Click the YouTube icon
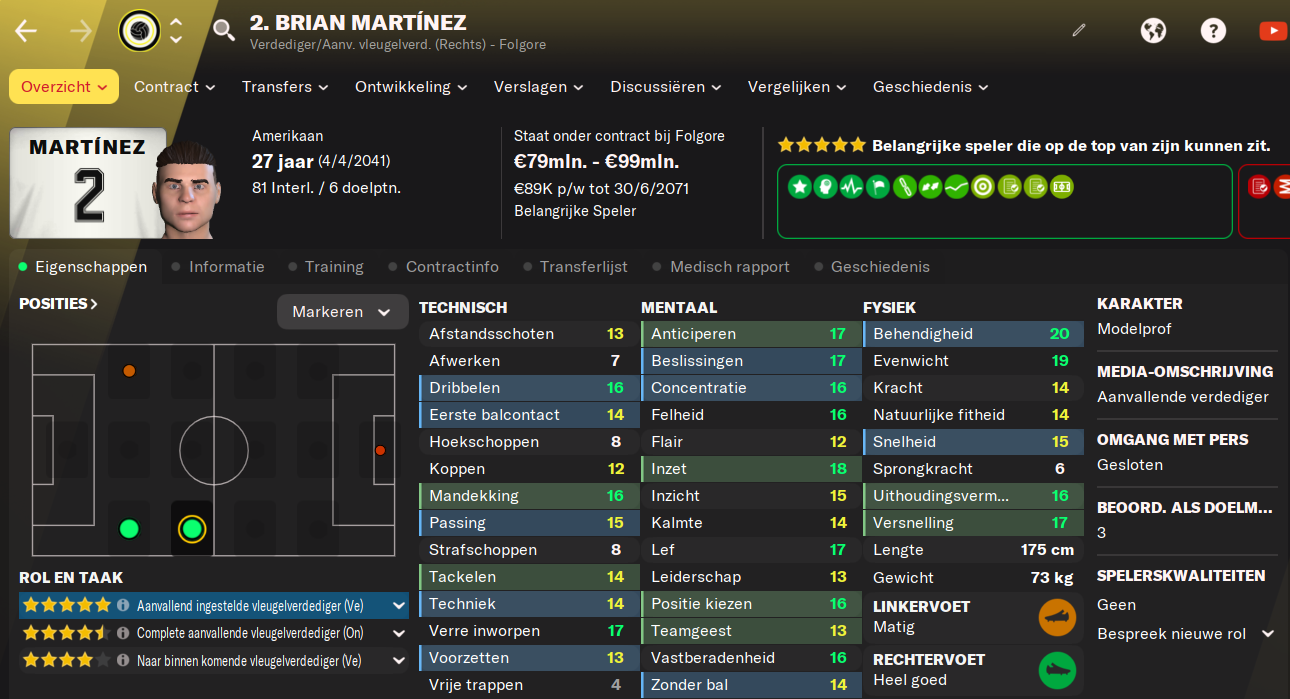The width and height of the screenshot is (1290, 699). pyautogui.click(x=1273, y=31)
